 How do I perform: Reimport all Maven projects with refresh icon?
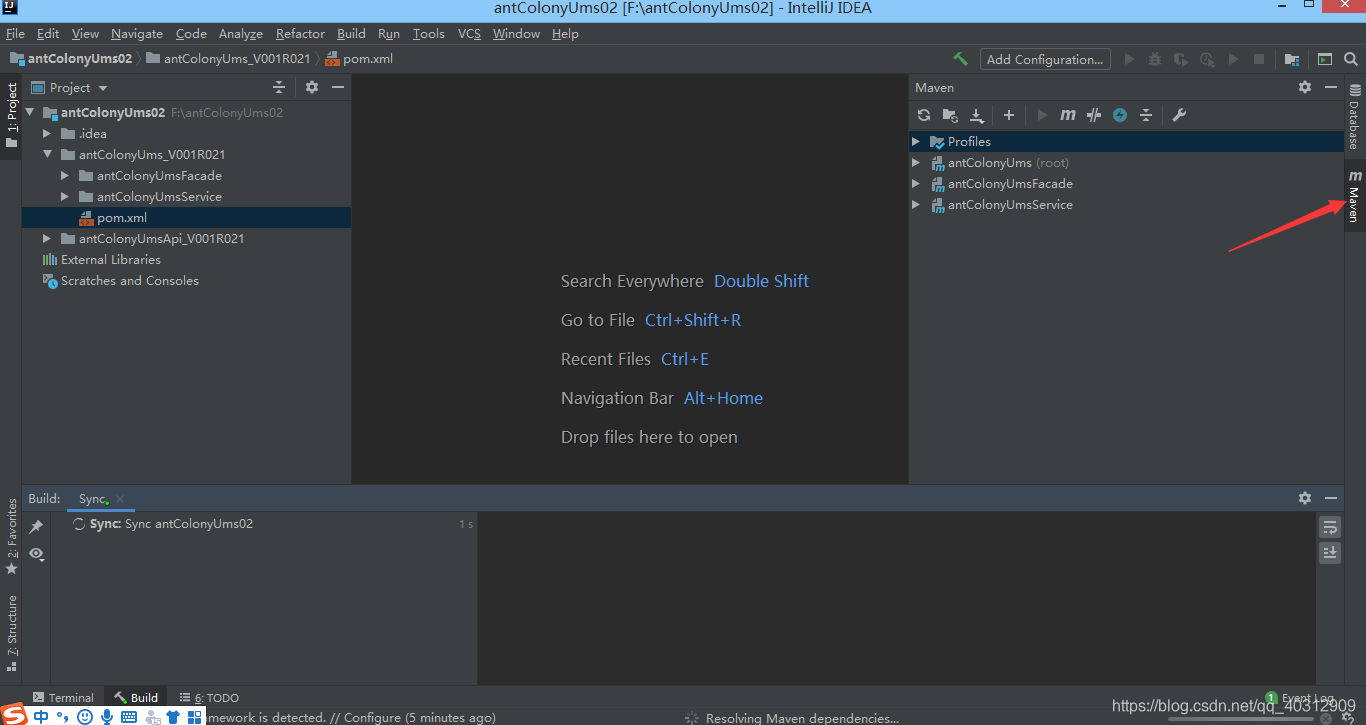[924, 115]
